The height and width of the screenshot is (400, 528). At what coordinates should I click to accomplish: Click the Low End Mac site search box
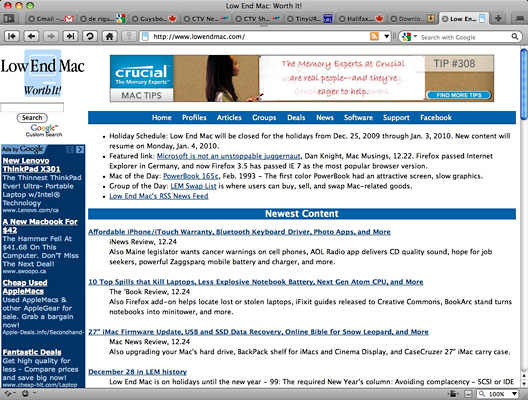click(32, 107)
